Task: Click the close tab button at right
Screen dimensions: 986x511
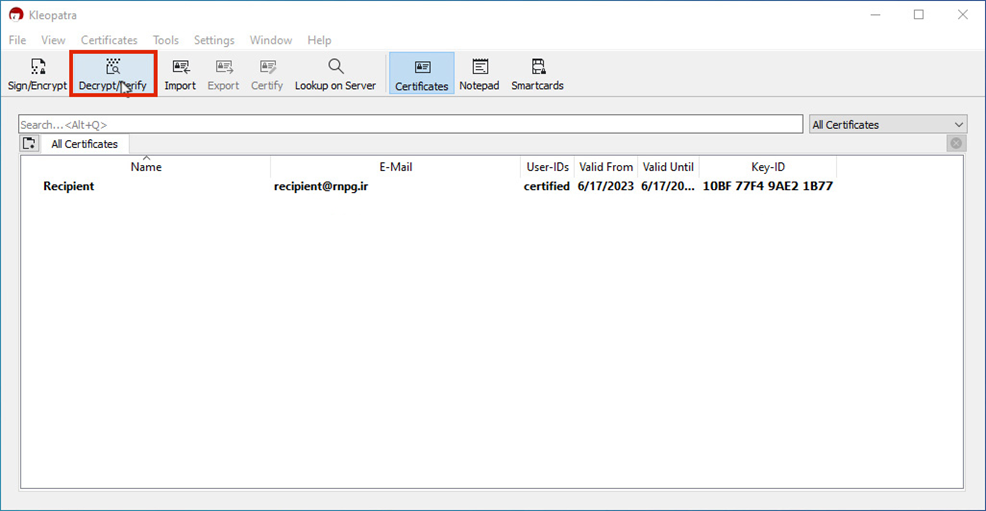Action: (956, 143)
